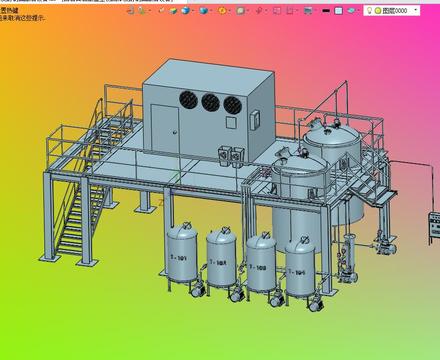Click the black color swatch in toolbar
This screenshot has height=360, width=440.
tap(326, 11)
